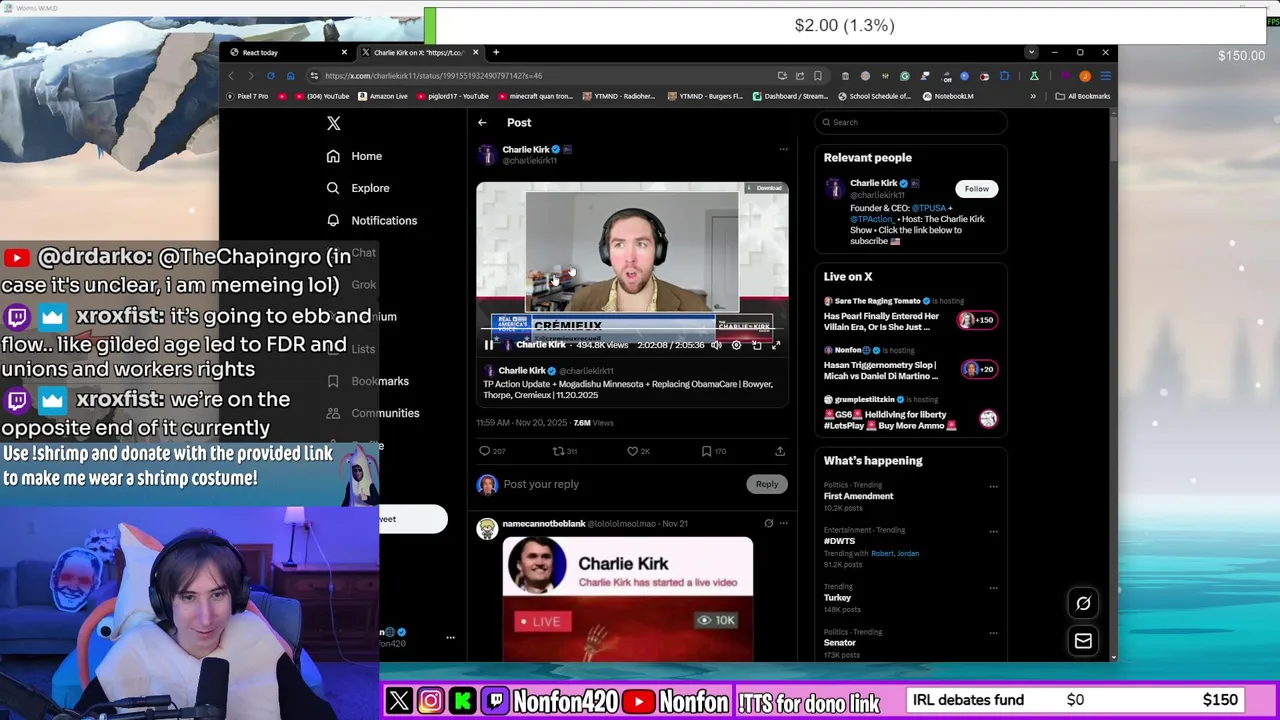Follow Charlie Kirk in Relevant people
The width and height of the screenshot is (1280, 720).
point(977,188)
